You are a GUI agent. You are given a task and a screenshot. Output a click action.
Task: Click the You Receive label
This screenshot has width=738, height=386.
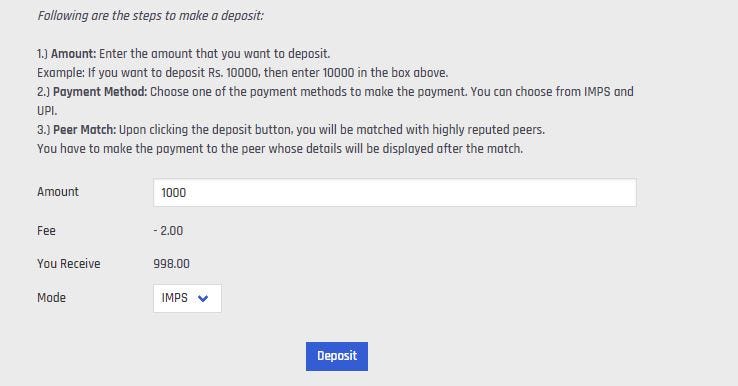coord(69,264)
